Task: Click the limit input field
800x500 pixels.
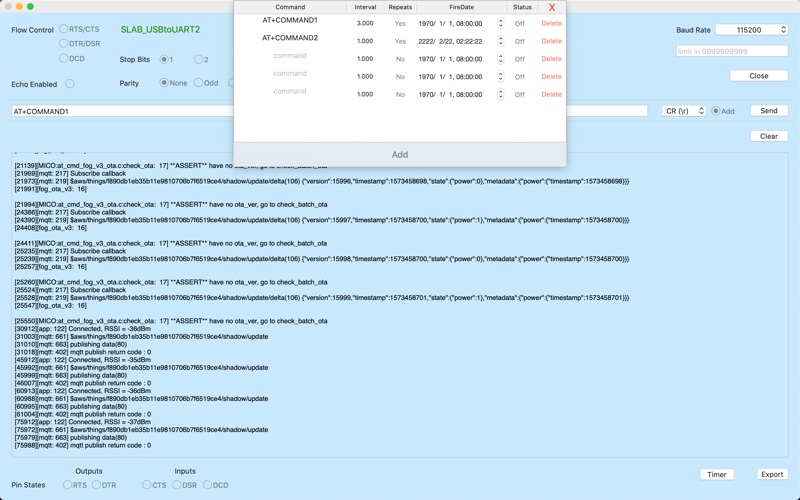Action: (732, 51)
